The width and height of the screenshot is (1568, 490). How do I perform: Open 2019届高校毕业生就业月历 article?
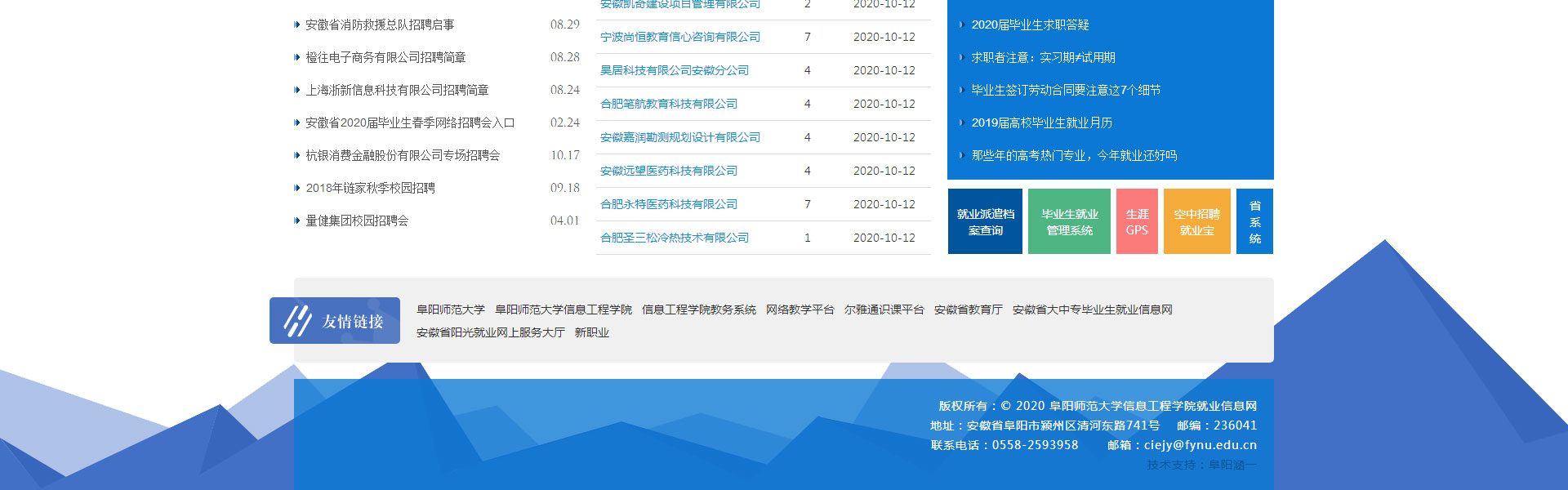point(1041,123)
